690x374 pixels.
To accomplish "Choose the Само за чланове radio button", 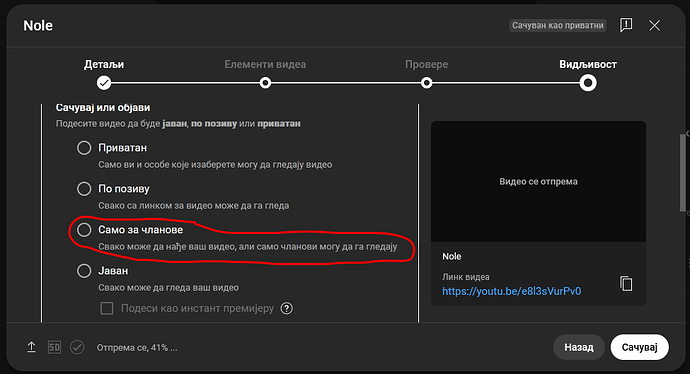I will (x=84, y=230).
